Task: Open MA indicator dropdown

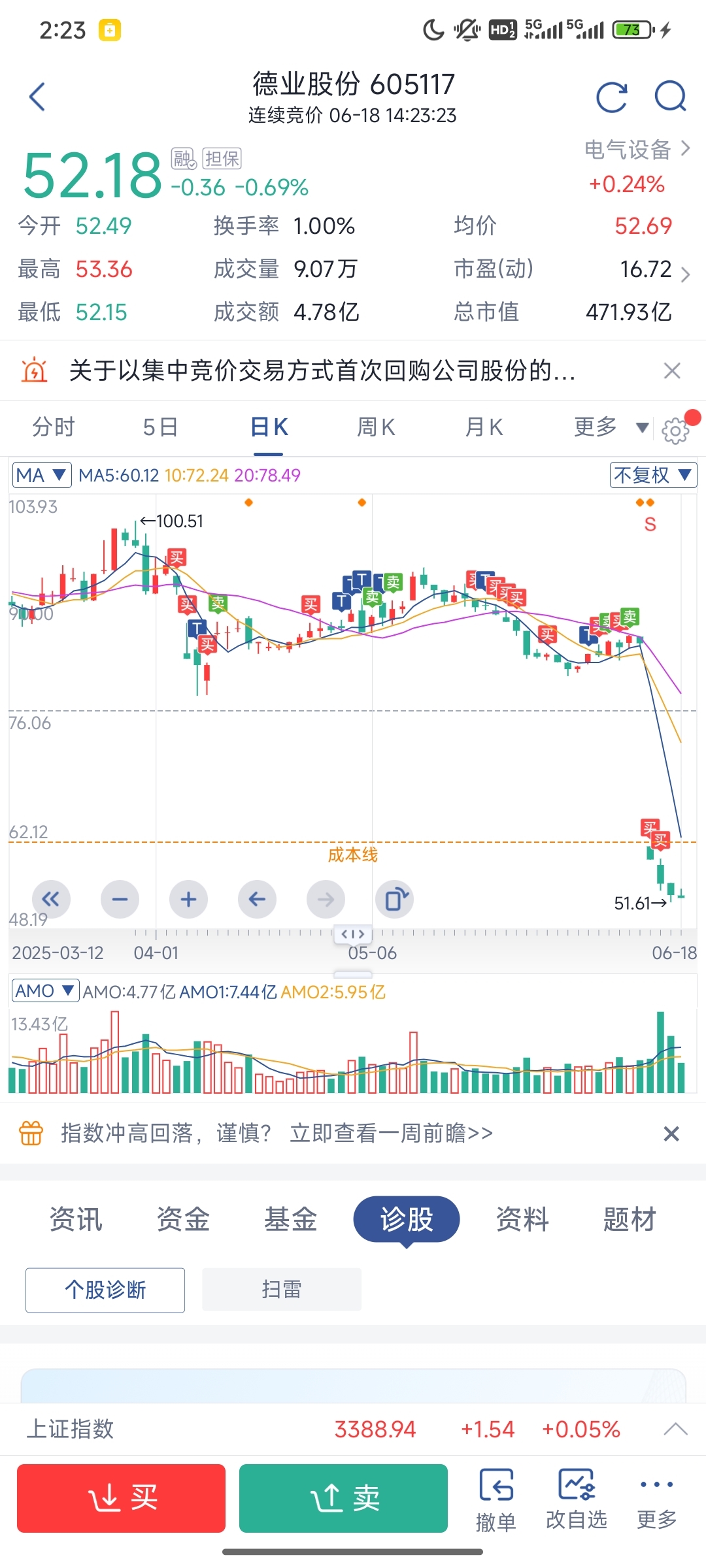Action: [41, 475]
